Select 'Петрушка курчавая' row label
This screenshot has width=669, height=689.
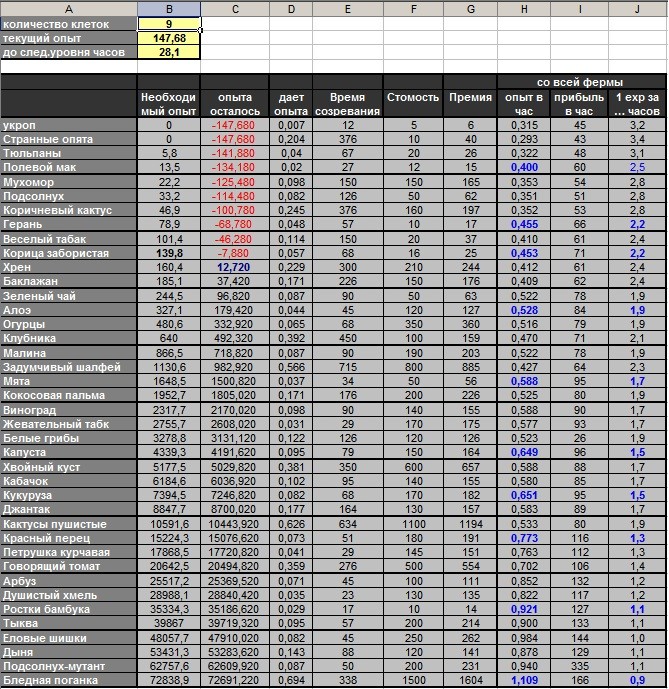point(69,553)
